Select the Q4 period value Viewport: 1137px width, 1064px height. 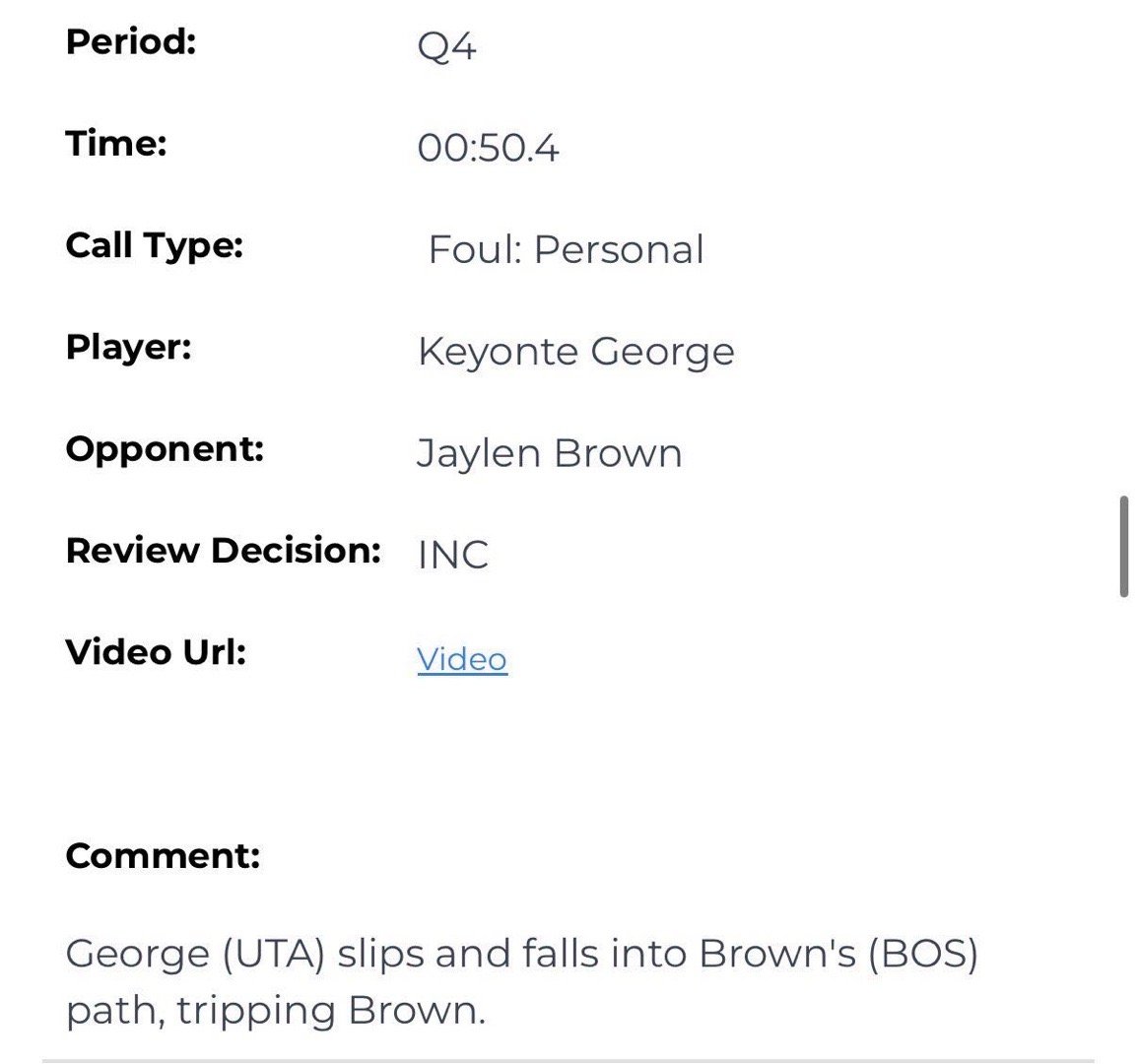[x=446, y=46]
